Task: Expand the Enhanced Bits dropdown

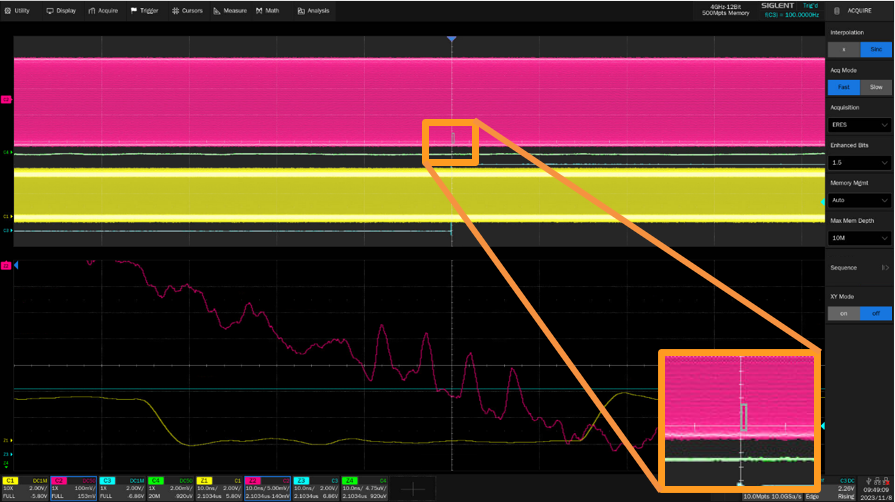Action: pyautogui.click(x=859, y=162)
